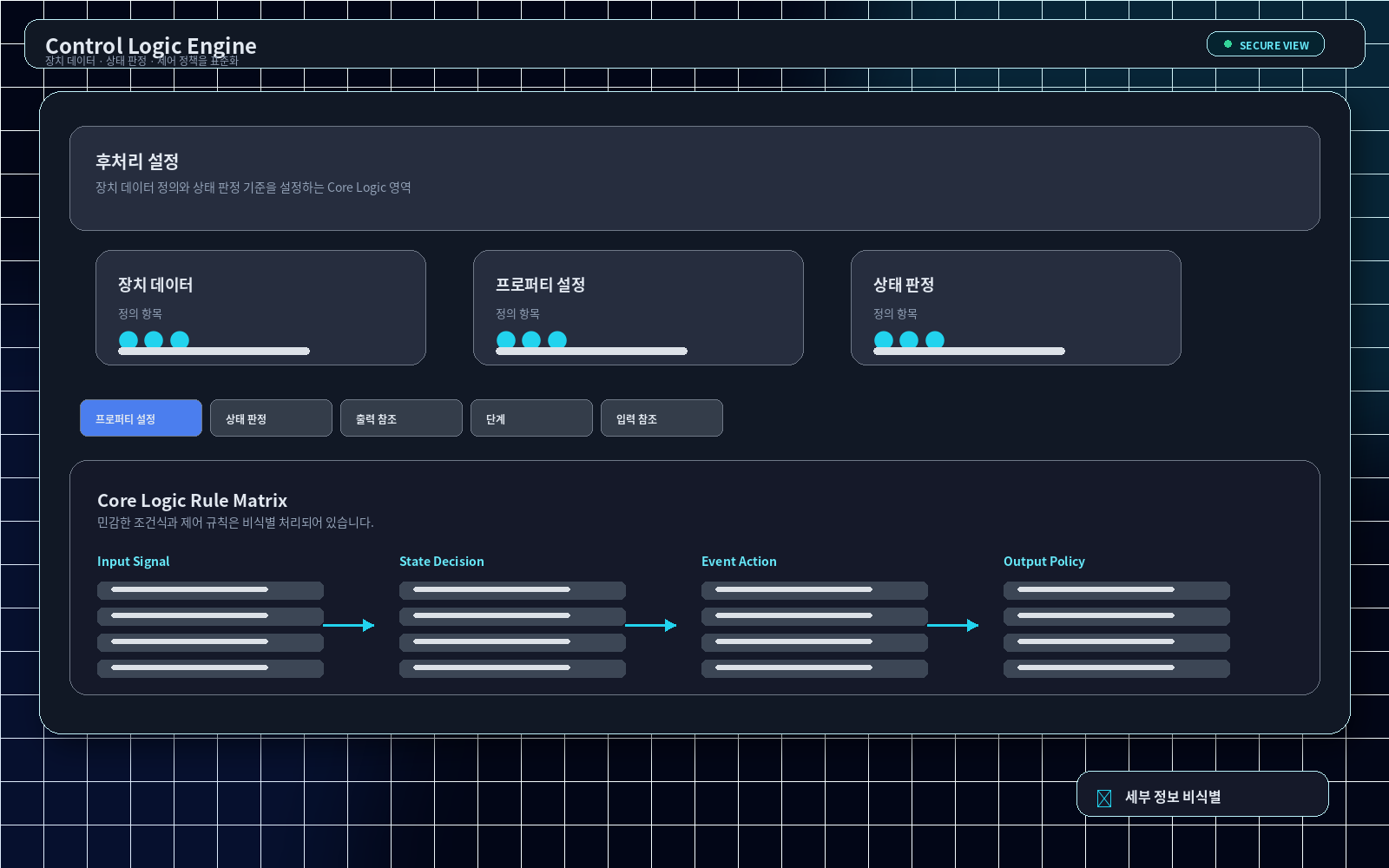Viewport: 1389px width, 868px height.
Task: Switch to the 상태 판정 tab
Action: click(x=271, y=418)
